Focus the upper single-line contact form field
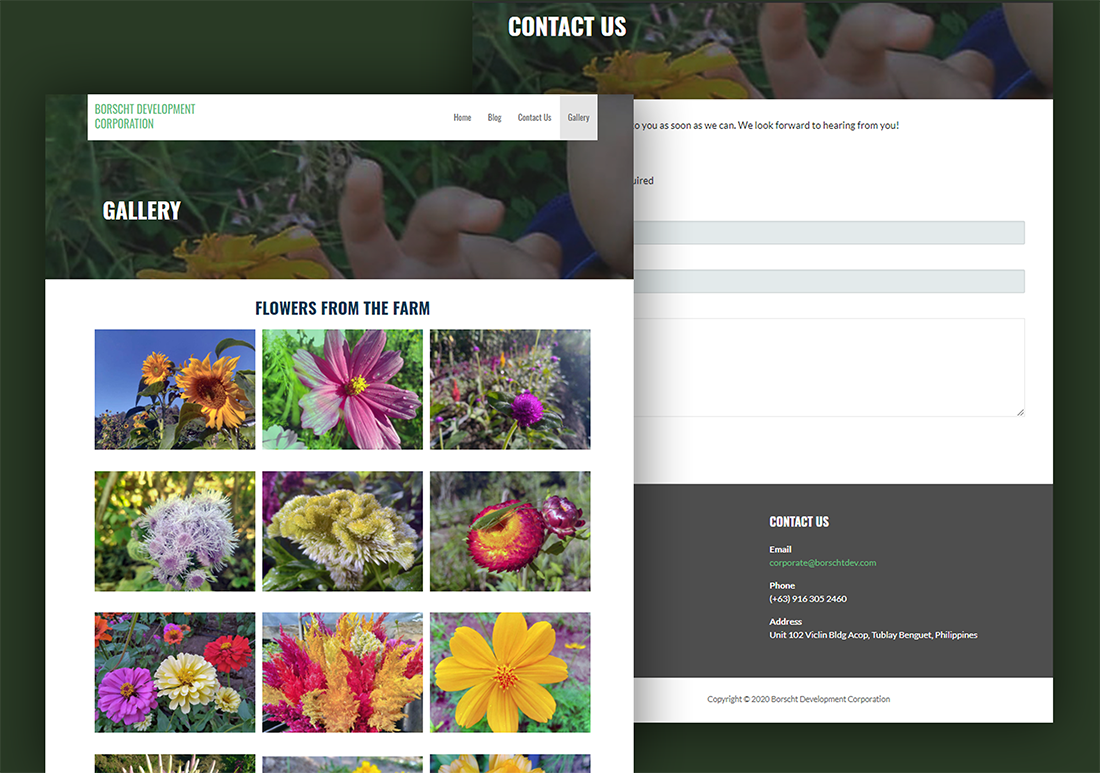The width and height of the screenshot is (1100, 773). [x=828, y=233]
